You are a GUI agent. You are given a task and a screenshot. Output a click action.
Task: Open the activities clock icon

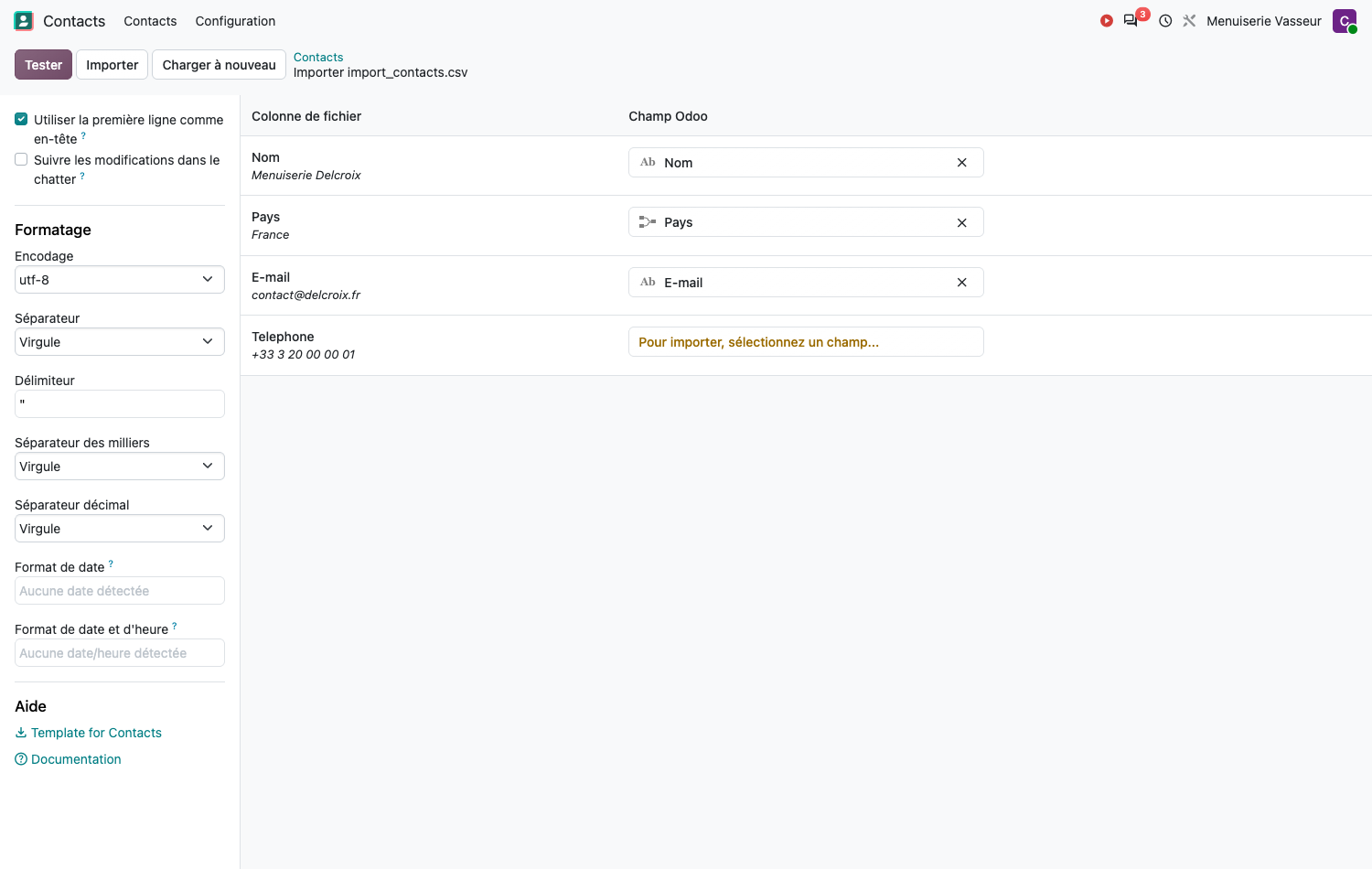(x=1165, y=21)
